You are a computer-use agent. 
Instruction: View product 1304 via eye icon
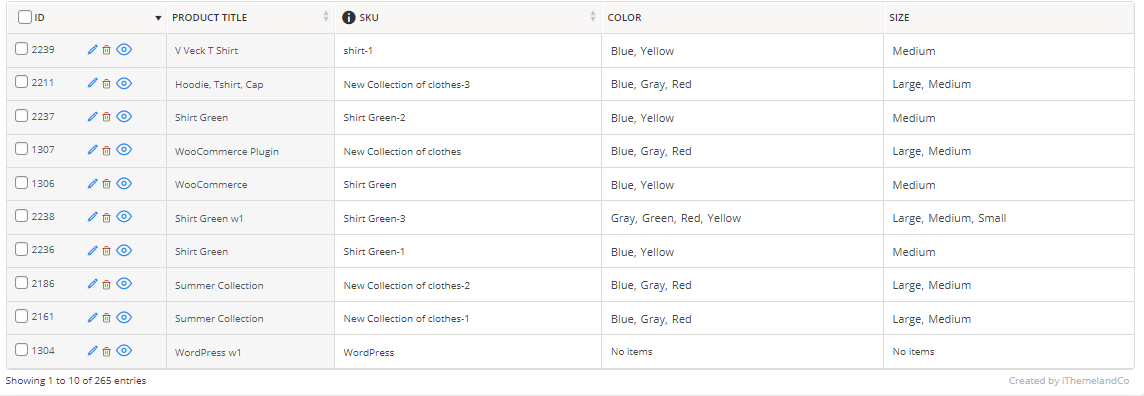pos(124,351)
